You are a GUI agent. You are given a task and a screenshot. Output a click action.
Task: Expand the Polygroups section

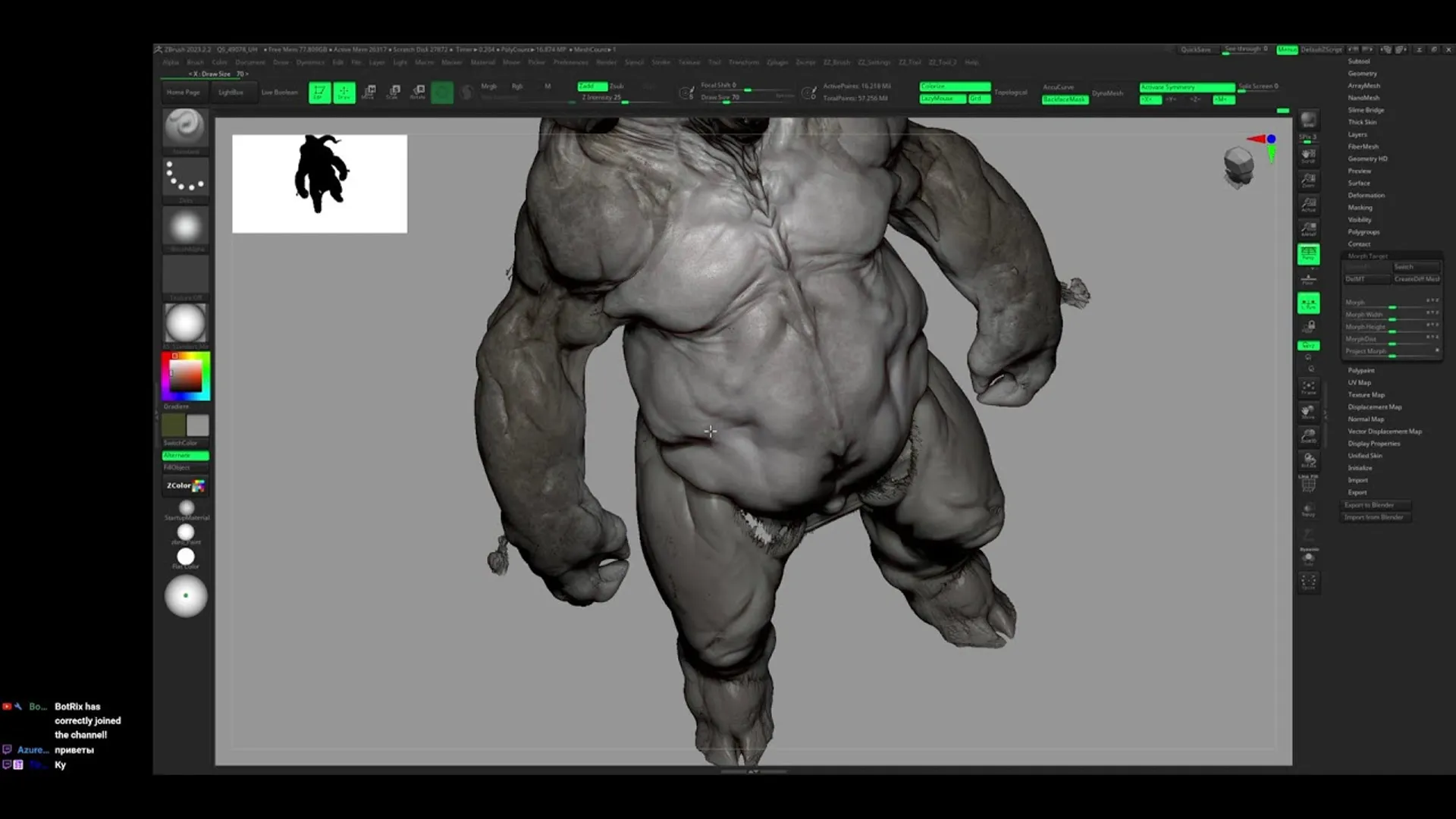1363,231
